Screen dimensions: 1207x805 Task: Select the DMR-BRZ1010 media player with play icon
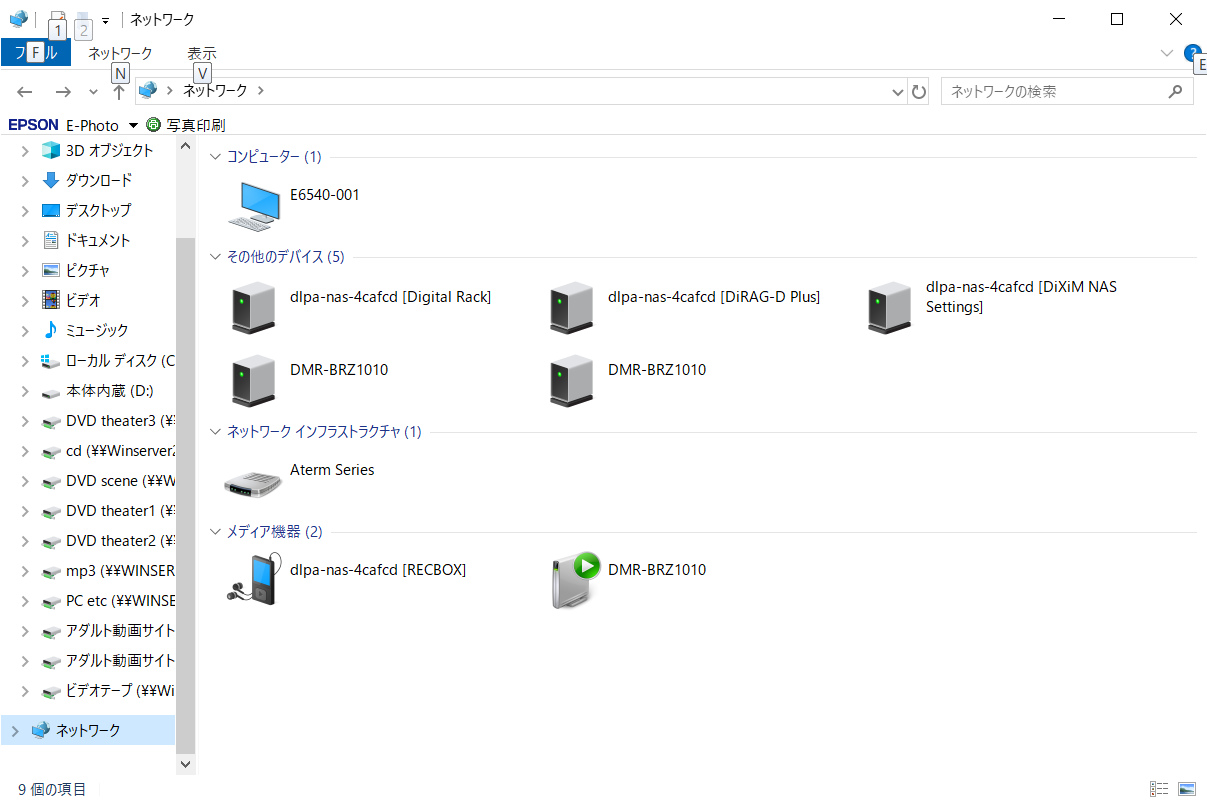(x=576, y=580)
